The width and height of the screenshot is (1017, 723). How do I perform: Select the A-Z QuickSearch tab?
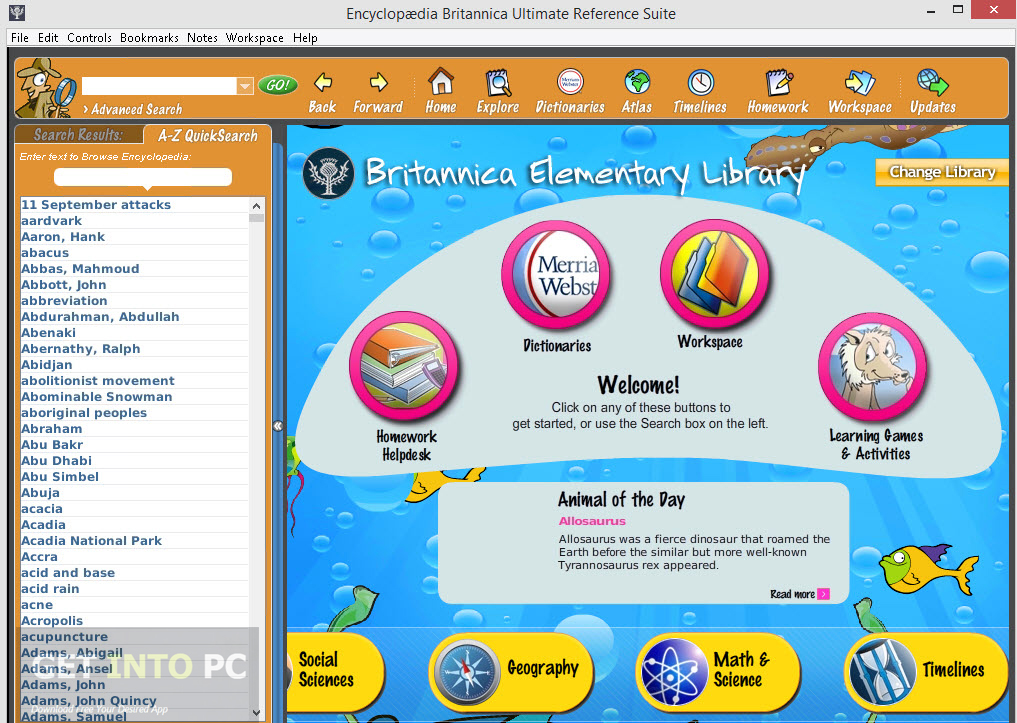pos(208,135)
